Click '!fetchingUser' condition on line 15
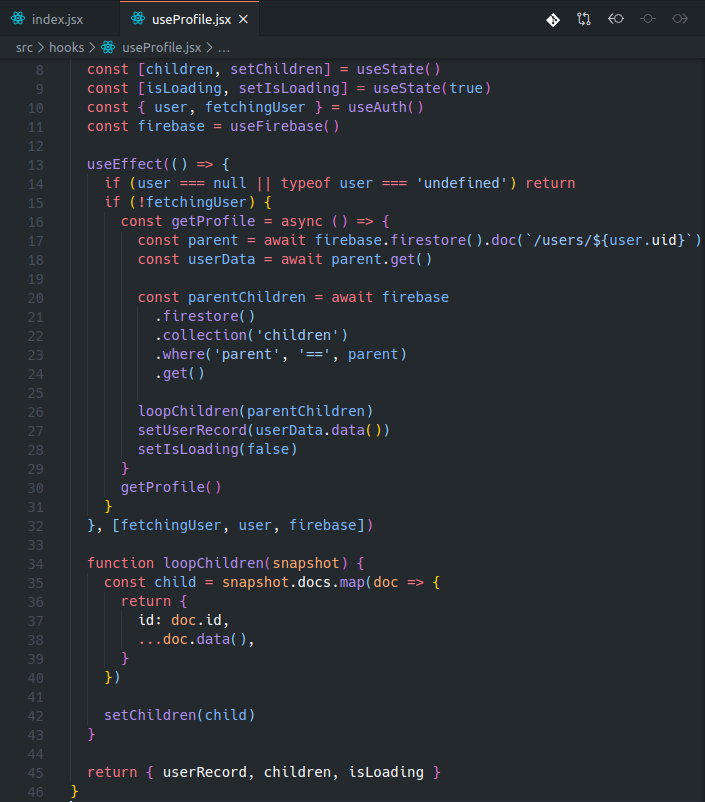Screen dimensions: 705x802 click(x=192, y=203)
